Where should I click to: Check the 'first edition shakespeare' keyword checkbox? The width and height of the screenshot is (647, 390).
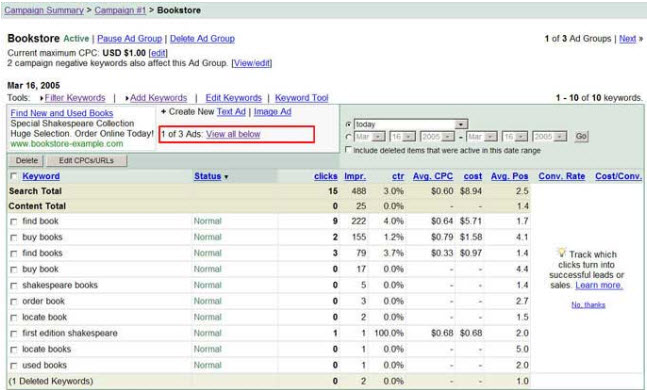[x=14, y=334]
